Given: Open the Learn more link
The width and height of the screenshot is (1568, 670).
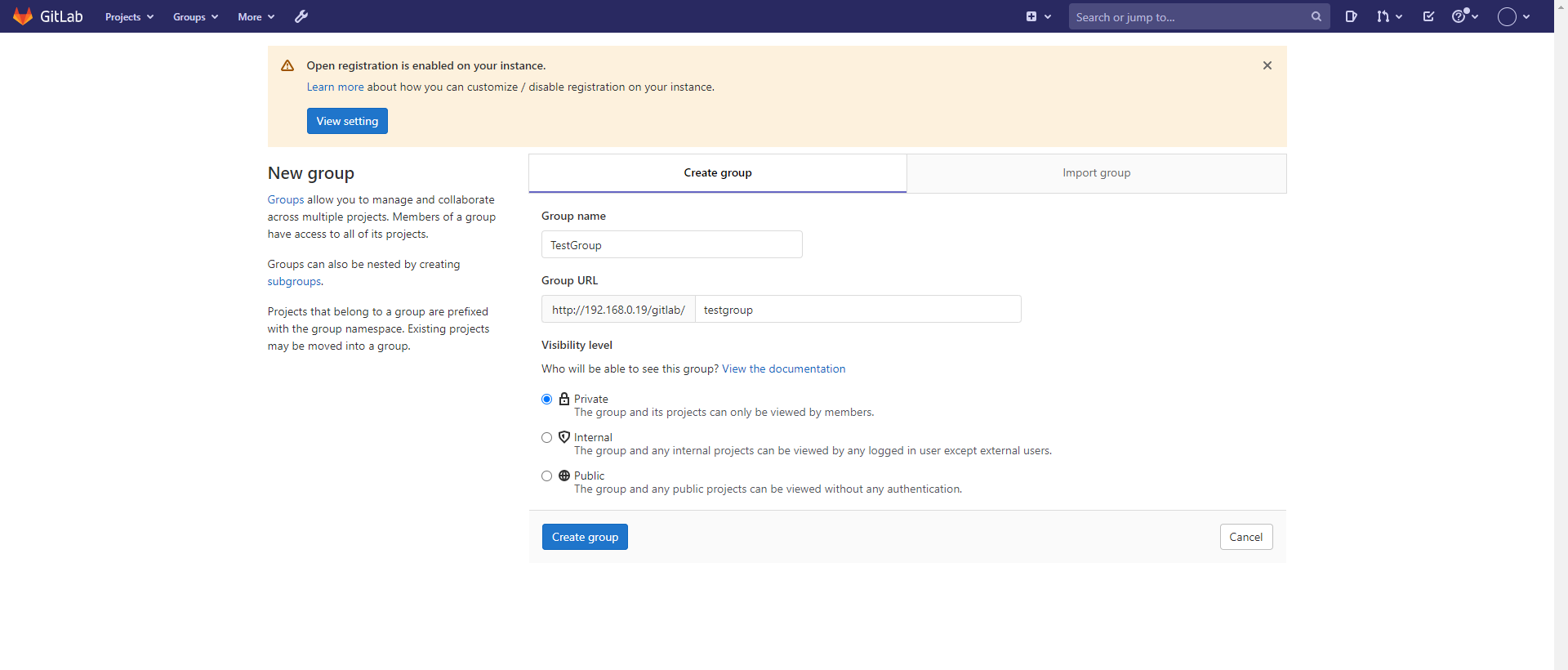Looking at the screenshot, I should tap(335, 87).
